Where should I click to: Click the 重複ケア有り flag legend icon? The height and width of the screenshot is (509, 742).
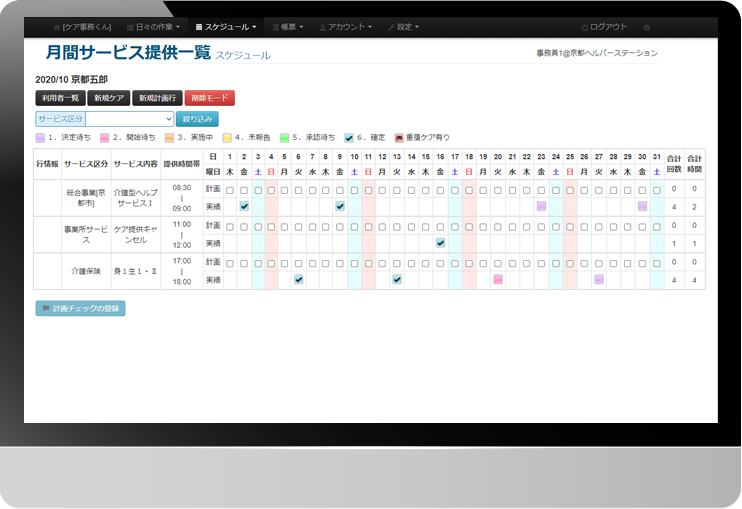point(399,138)
